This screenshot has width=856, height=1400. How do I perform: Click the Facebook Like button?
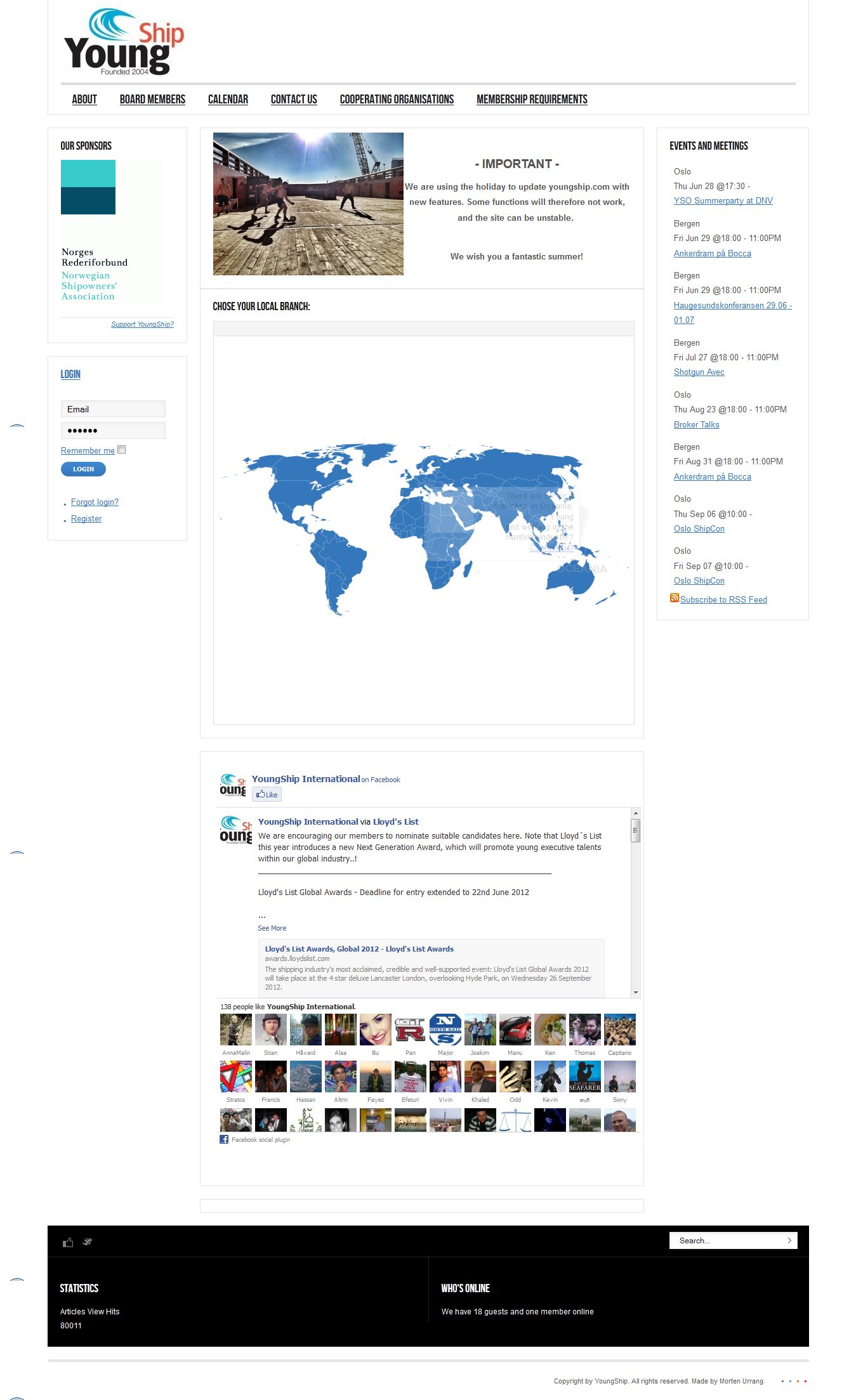(x=267, y=794)
